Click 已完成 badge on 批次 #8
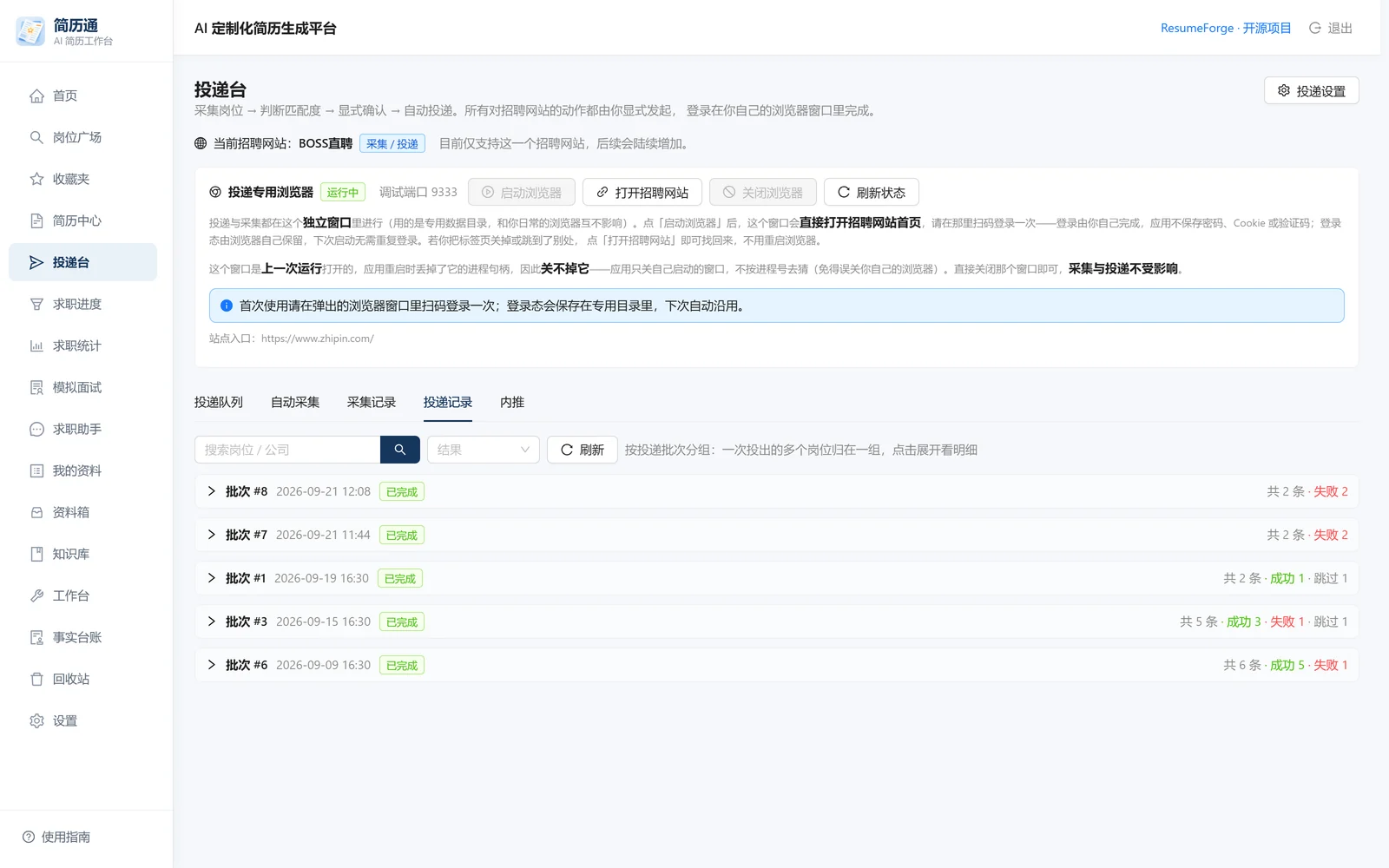 [x=402, y=491]
